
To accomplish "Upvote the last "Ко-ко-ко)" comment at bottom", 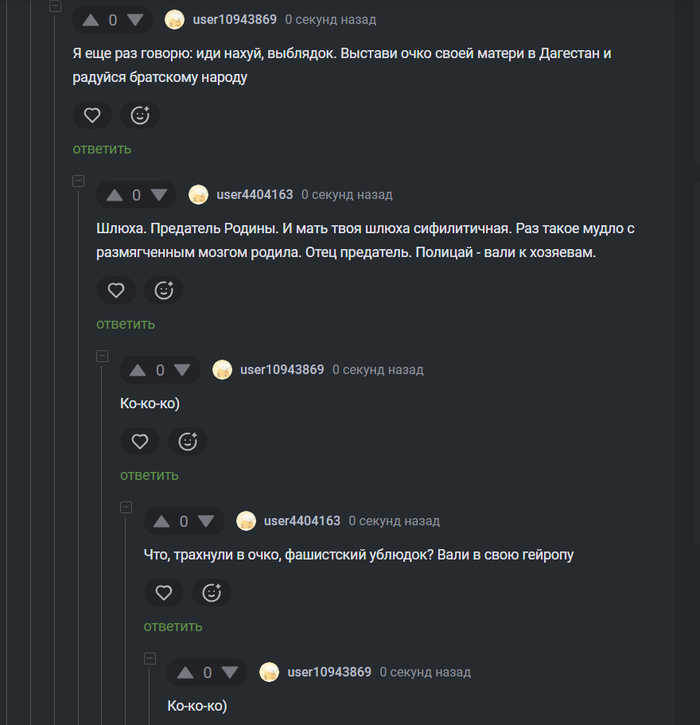I will pyautogui.click(x=185, y=672).
